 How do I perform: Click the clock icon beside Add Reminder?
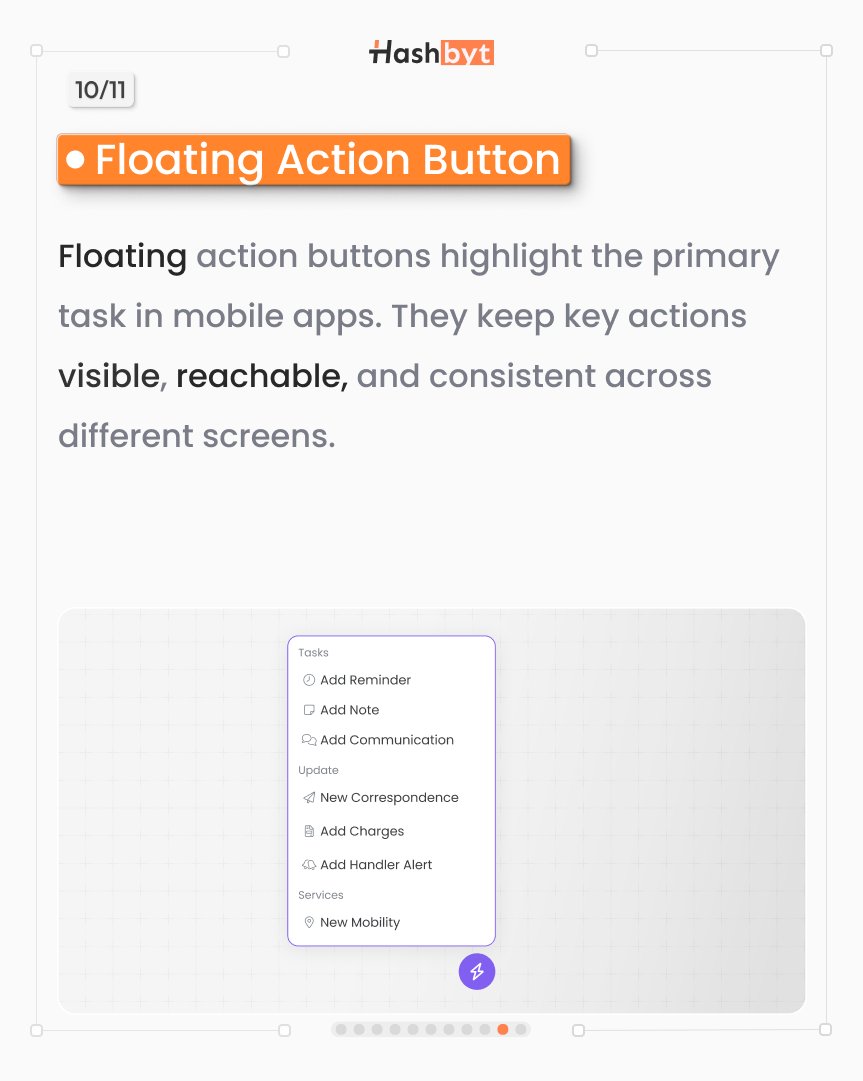(x=309, y=680)
